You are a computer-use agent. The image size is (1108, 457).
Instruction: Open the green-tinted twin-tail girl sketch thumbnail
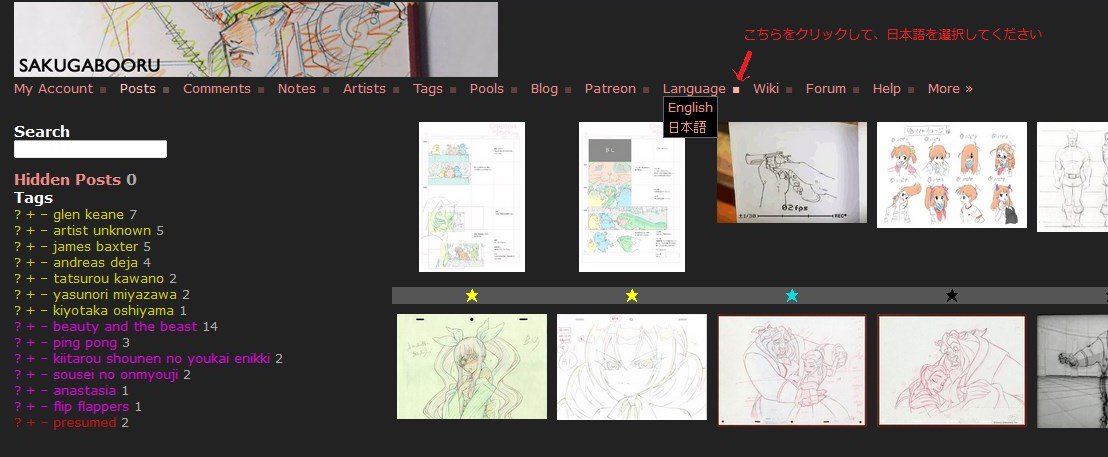[472, 367]
